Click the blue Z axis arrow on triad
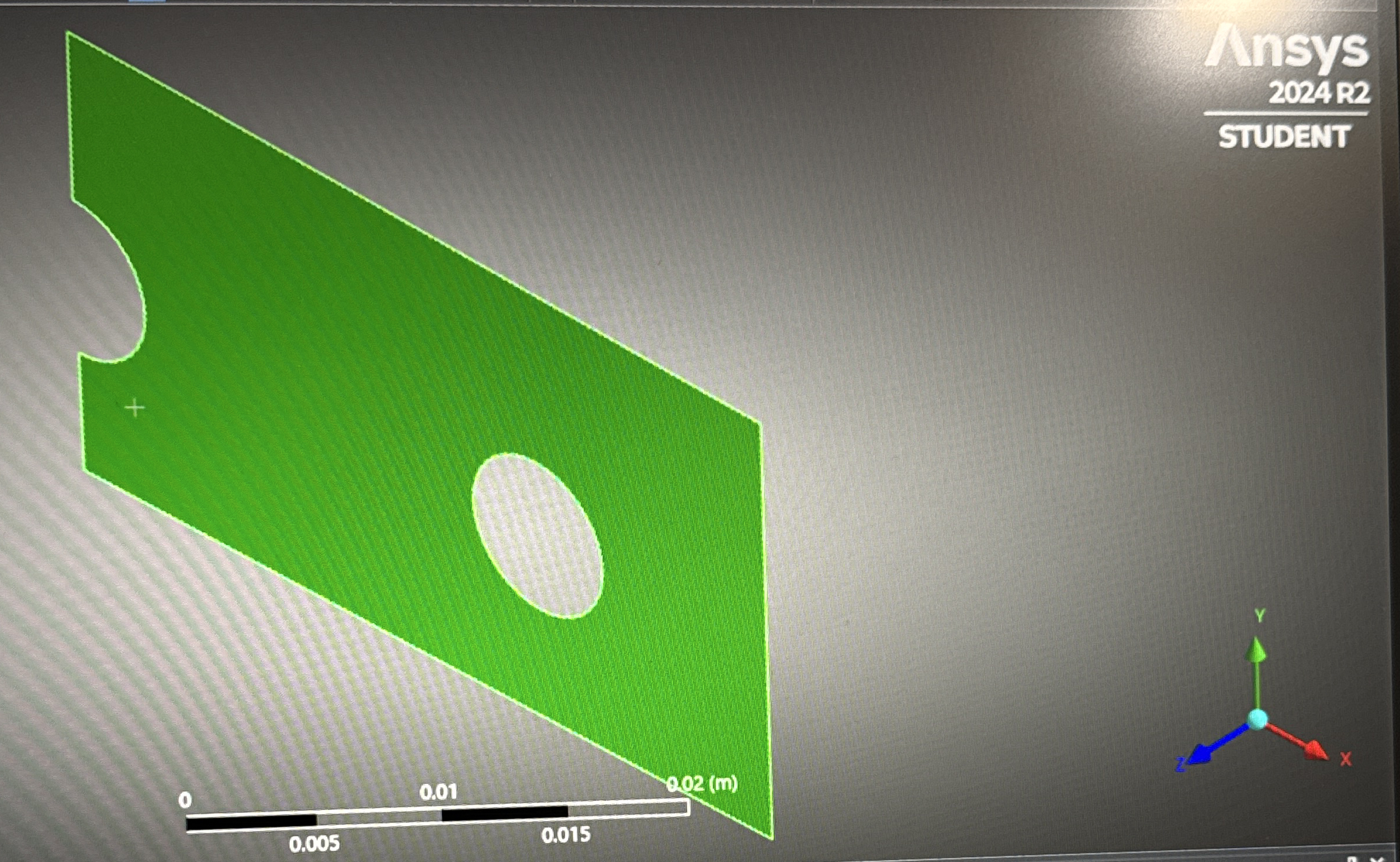 point(1203,754)
